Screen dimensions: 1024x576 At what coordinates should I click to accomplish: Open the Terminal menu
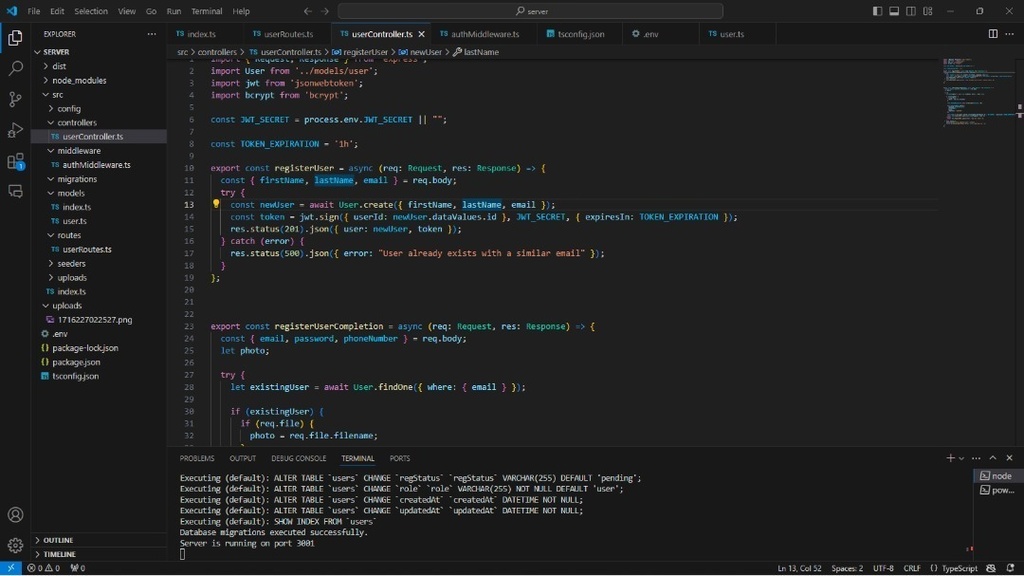pos(206,11)
